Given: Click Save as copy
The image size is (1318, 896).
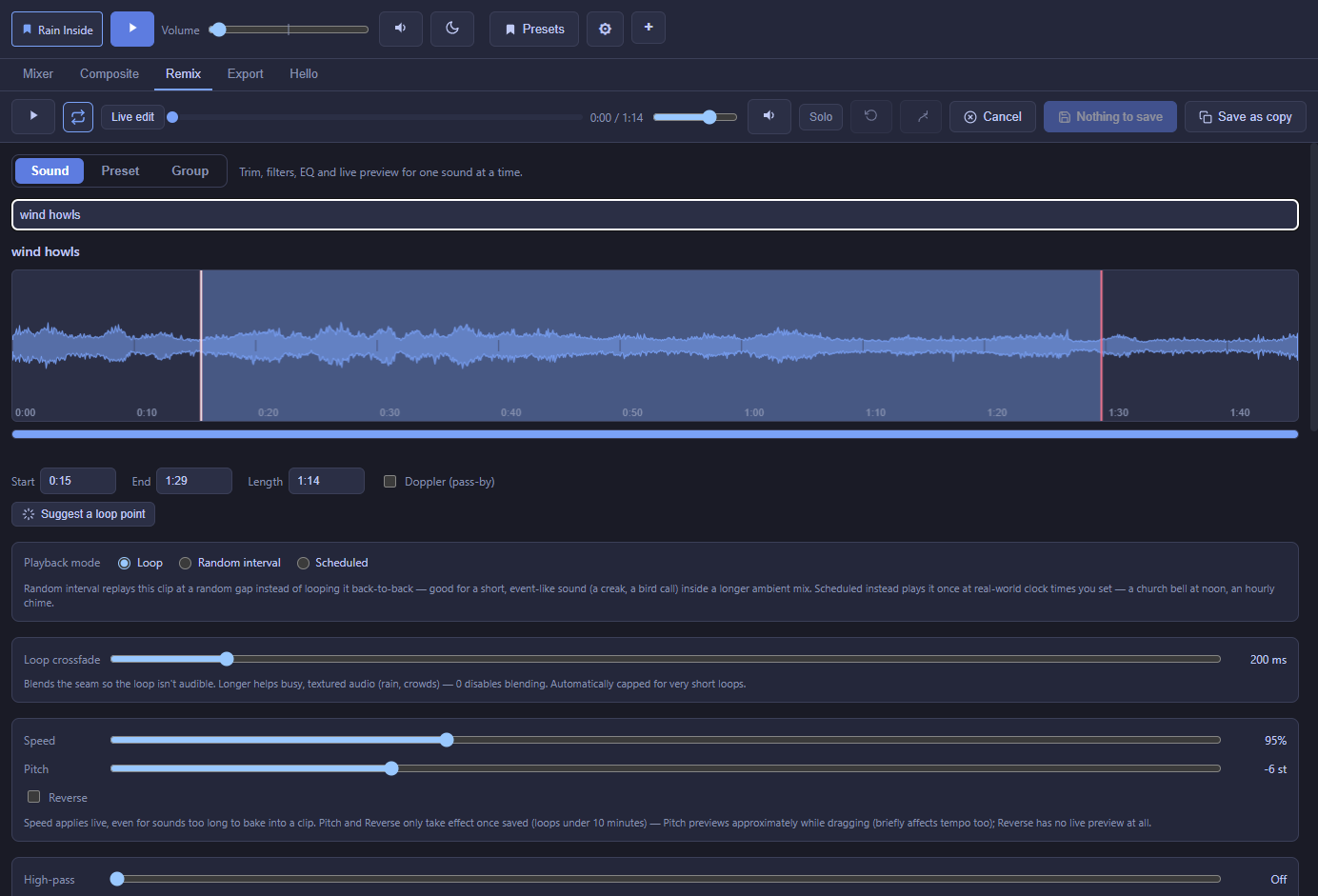Looking at the screenshot, I should [x=1246, y=116].
